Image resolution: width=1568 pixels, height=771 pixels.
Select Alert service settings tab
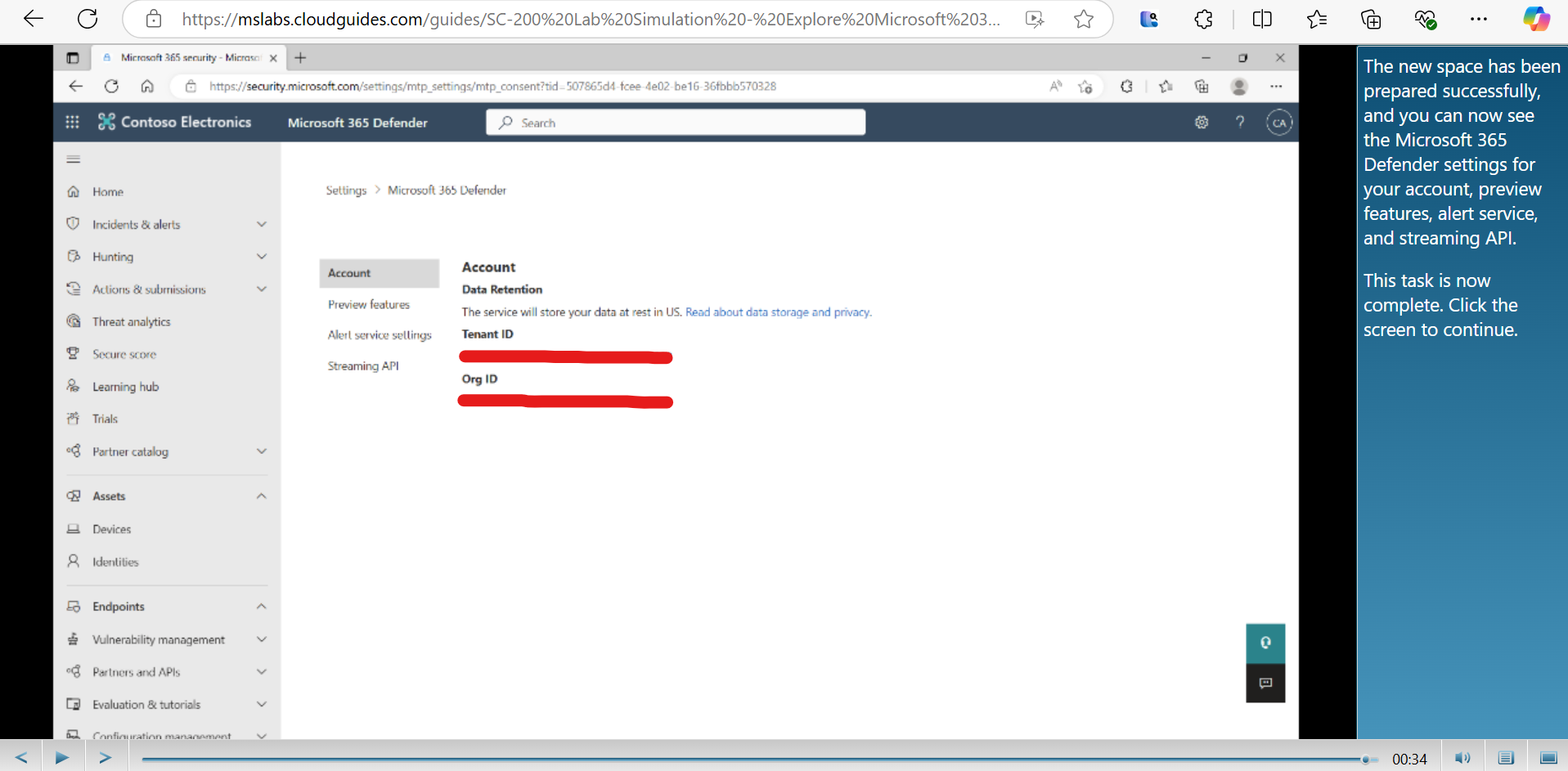coord(379,335)
